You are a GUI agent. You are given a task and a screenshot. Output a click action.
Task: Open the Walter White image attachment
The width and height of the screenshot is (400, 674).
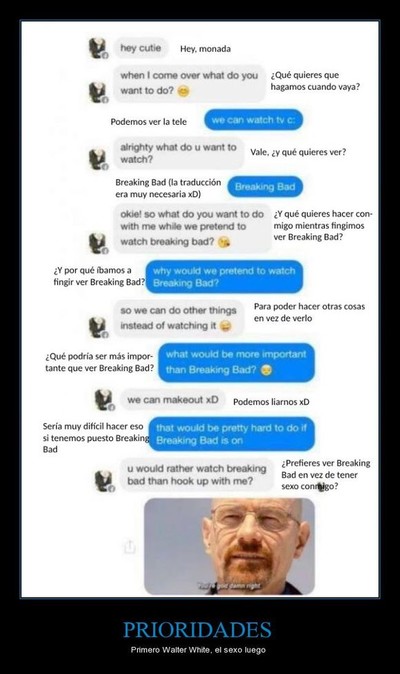[229, 546]
